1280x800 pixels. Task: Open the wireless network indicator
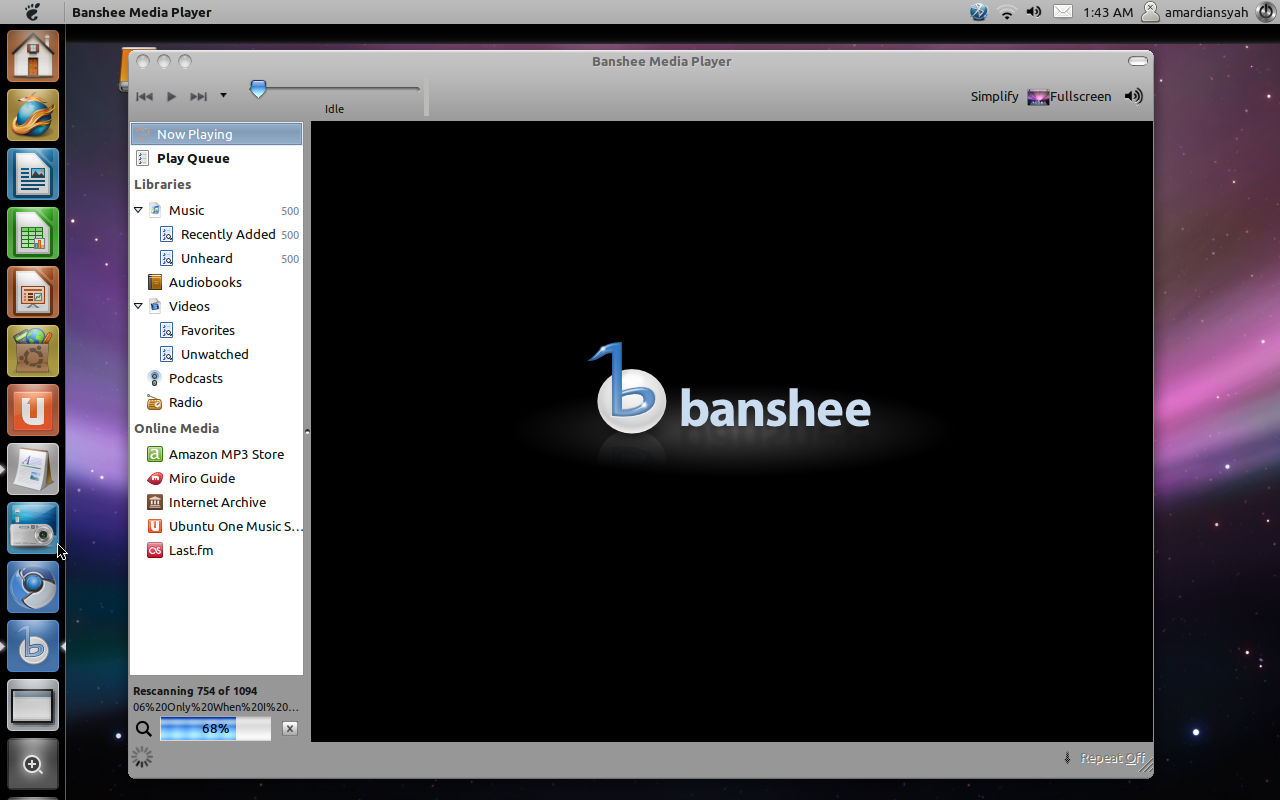tap(1007, 12)
